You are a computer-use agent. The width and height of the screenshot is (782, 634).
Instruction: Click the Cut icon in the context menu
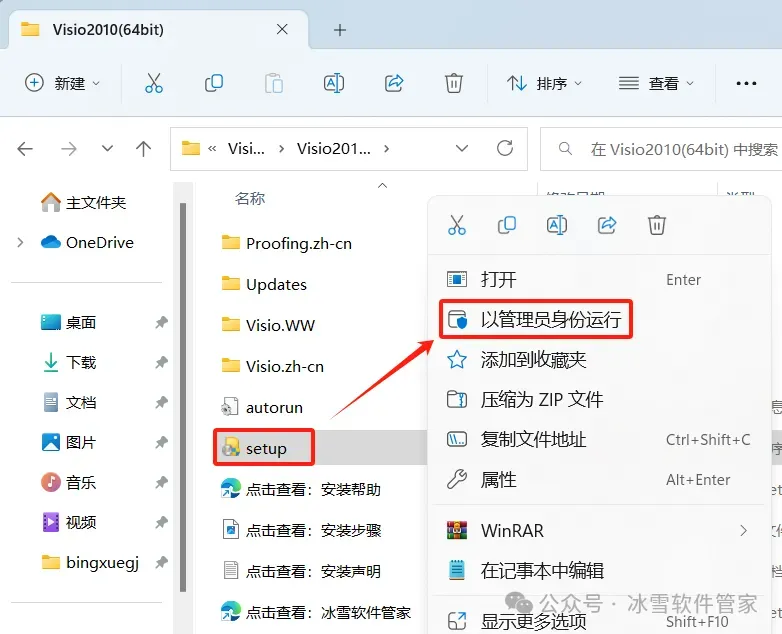(x=456, y=225)
